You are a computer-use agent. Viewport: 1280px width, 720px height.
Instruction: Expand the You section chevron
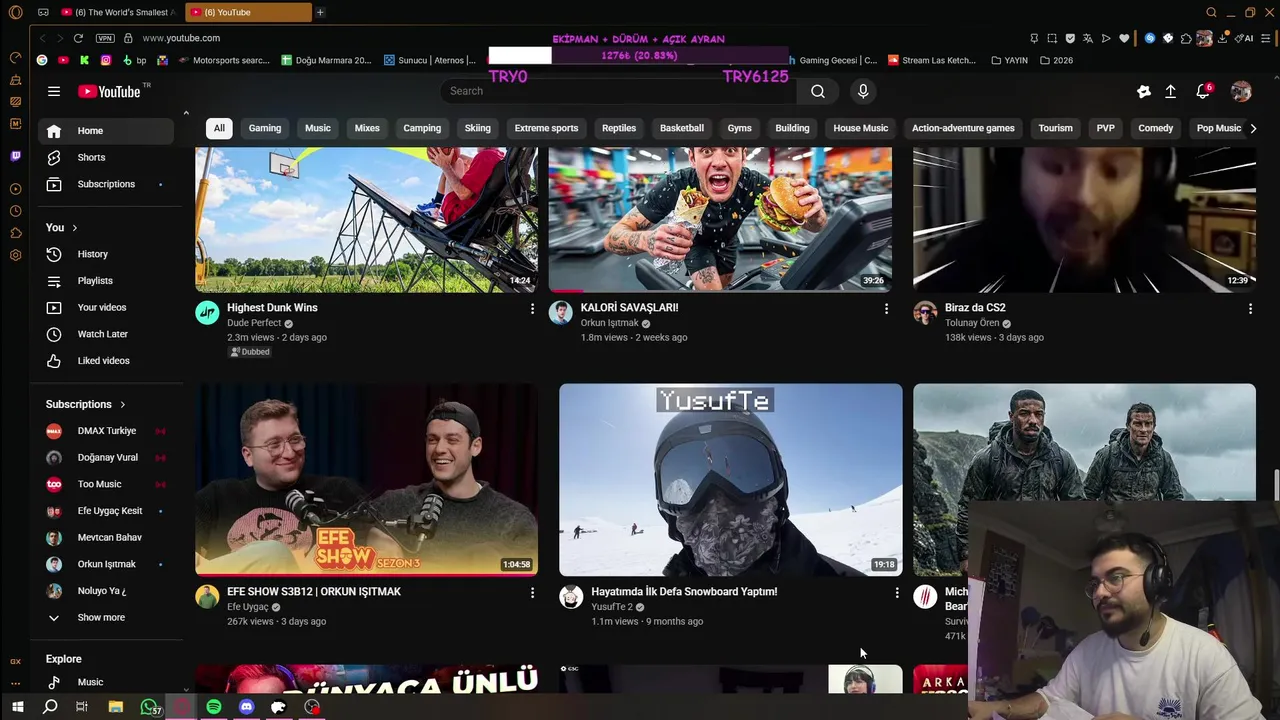pos(74,228)
